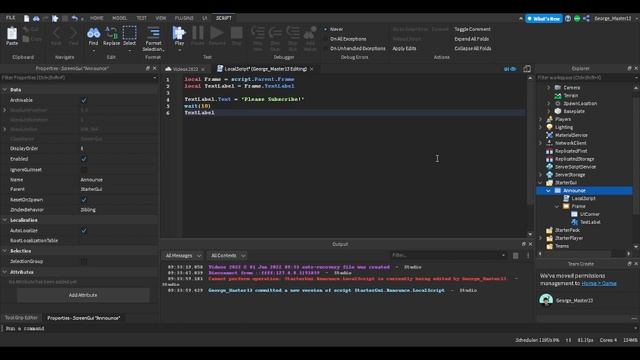
Task: Click the Paste clipboard icon
Action: (12, 34)
